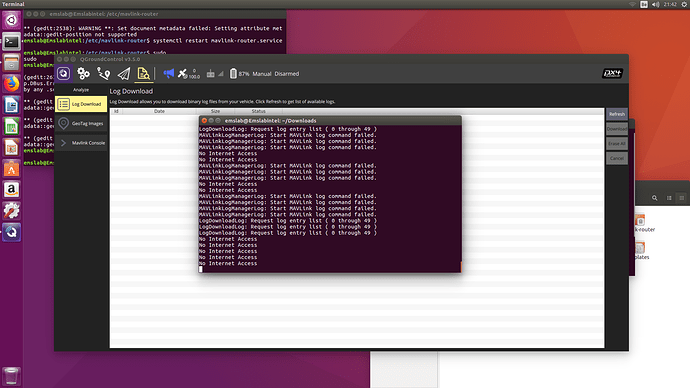Viewport: 690px width, 388px height.
Task: Select Log Download in Analyze sidebar
Action: tap(81, 104)
